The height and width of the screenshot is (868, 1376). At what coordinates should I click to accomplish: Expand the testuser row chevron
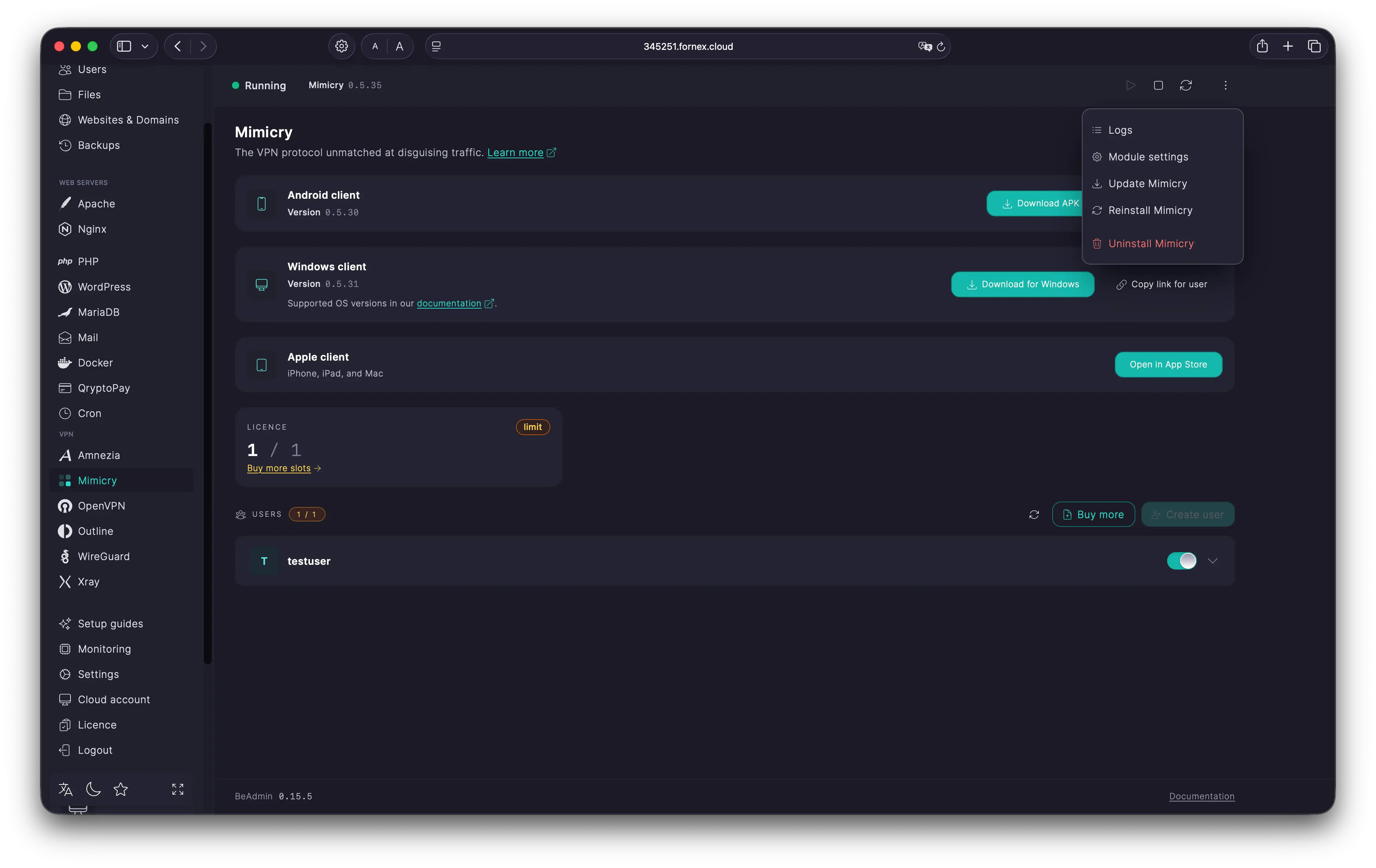click(1213, 560)
